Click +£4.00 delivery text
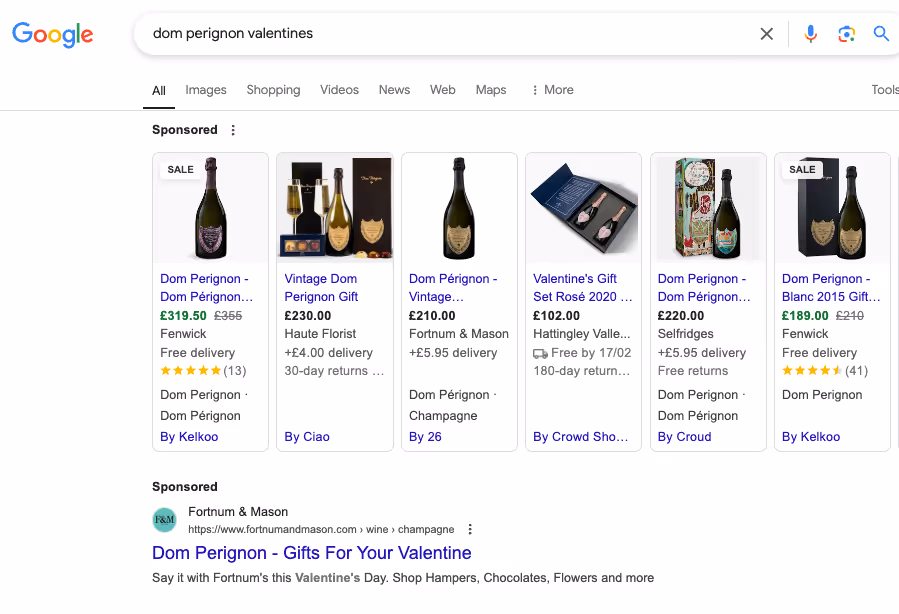The image size is (899, 614). [329, 353]
